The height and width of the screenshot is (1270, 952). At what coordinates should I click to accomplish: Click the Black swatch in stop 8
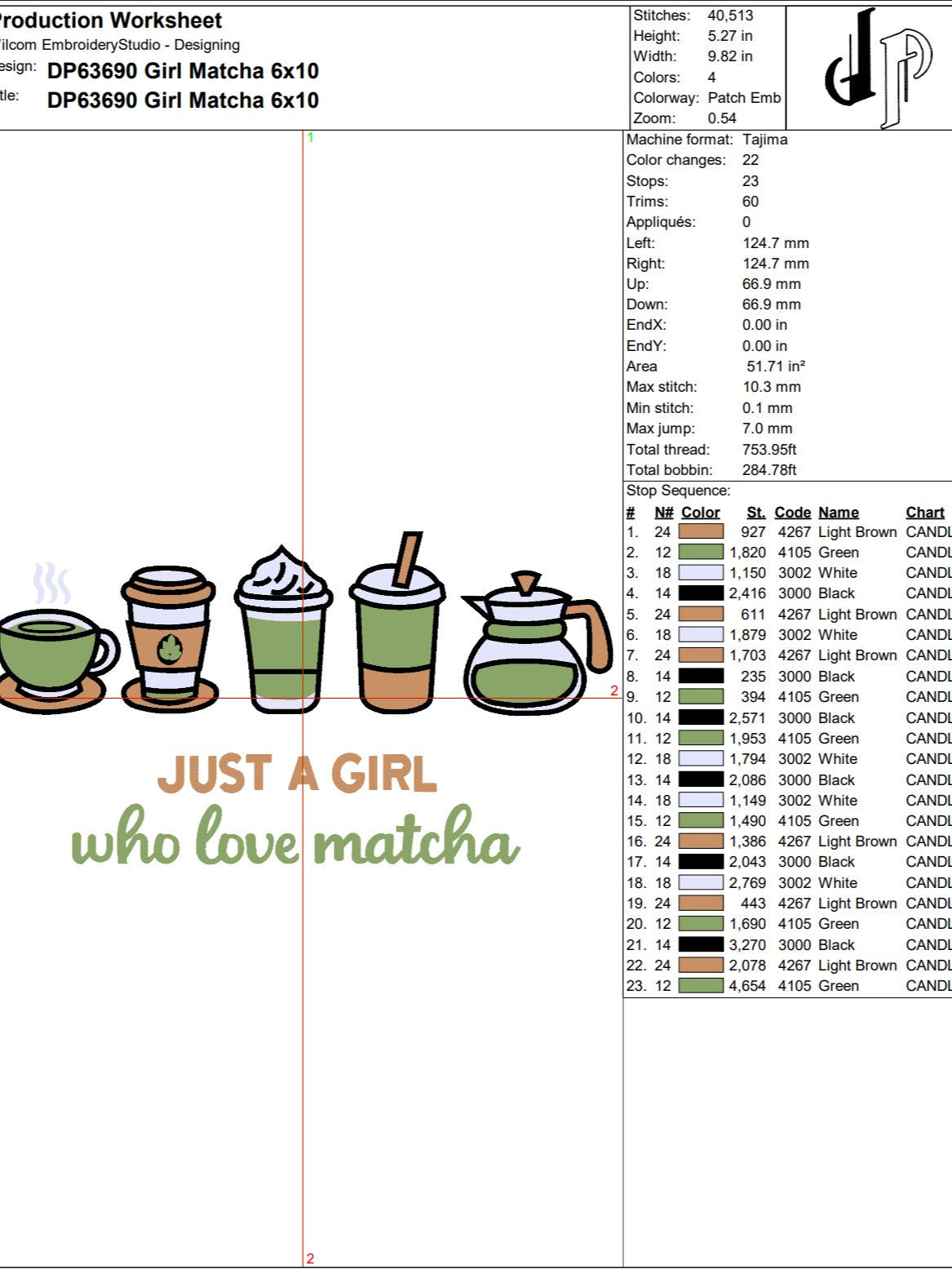pos(701,676)
